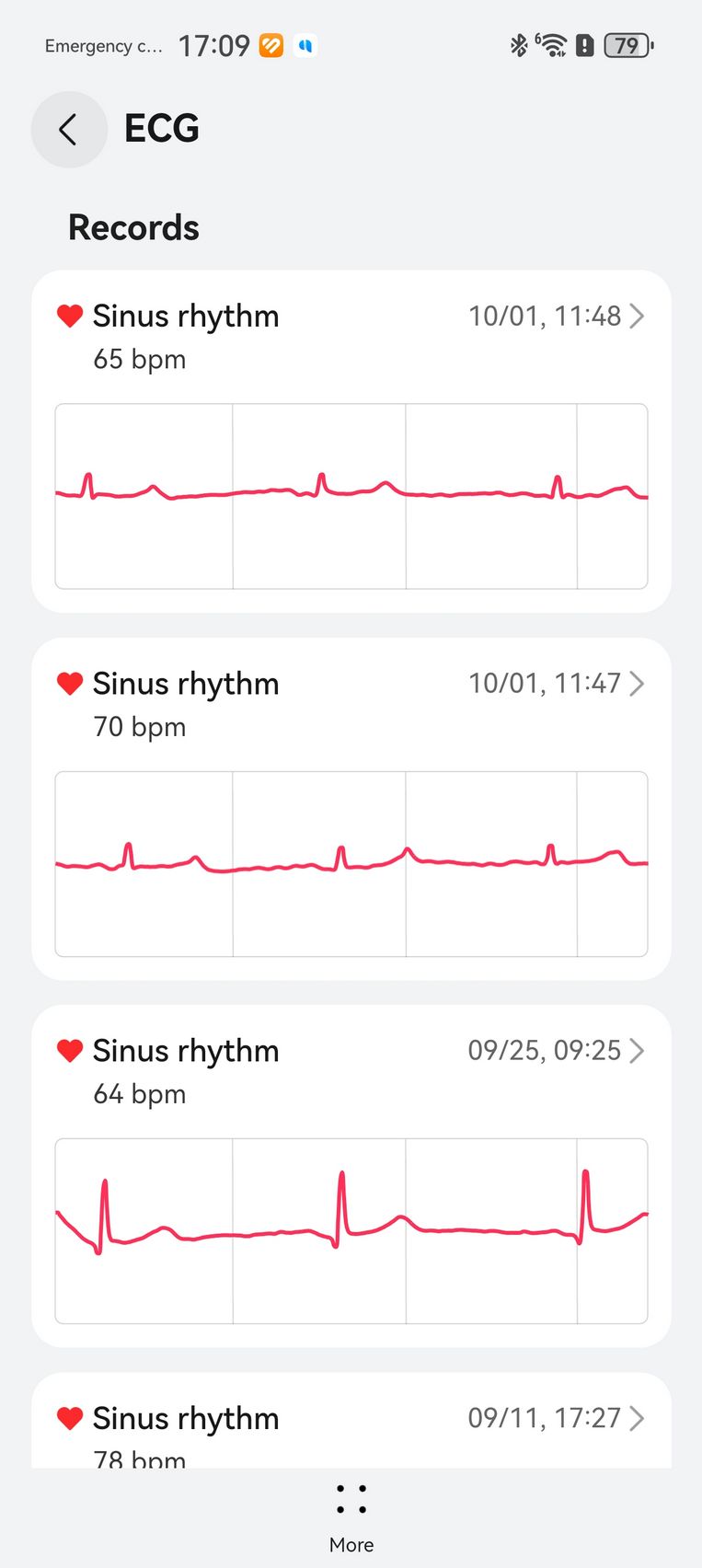Screen dimensions: 702x1568
Task: Open the More options menu
Action: [351, 1513]
